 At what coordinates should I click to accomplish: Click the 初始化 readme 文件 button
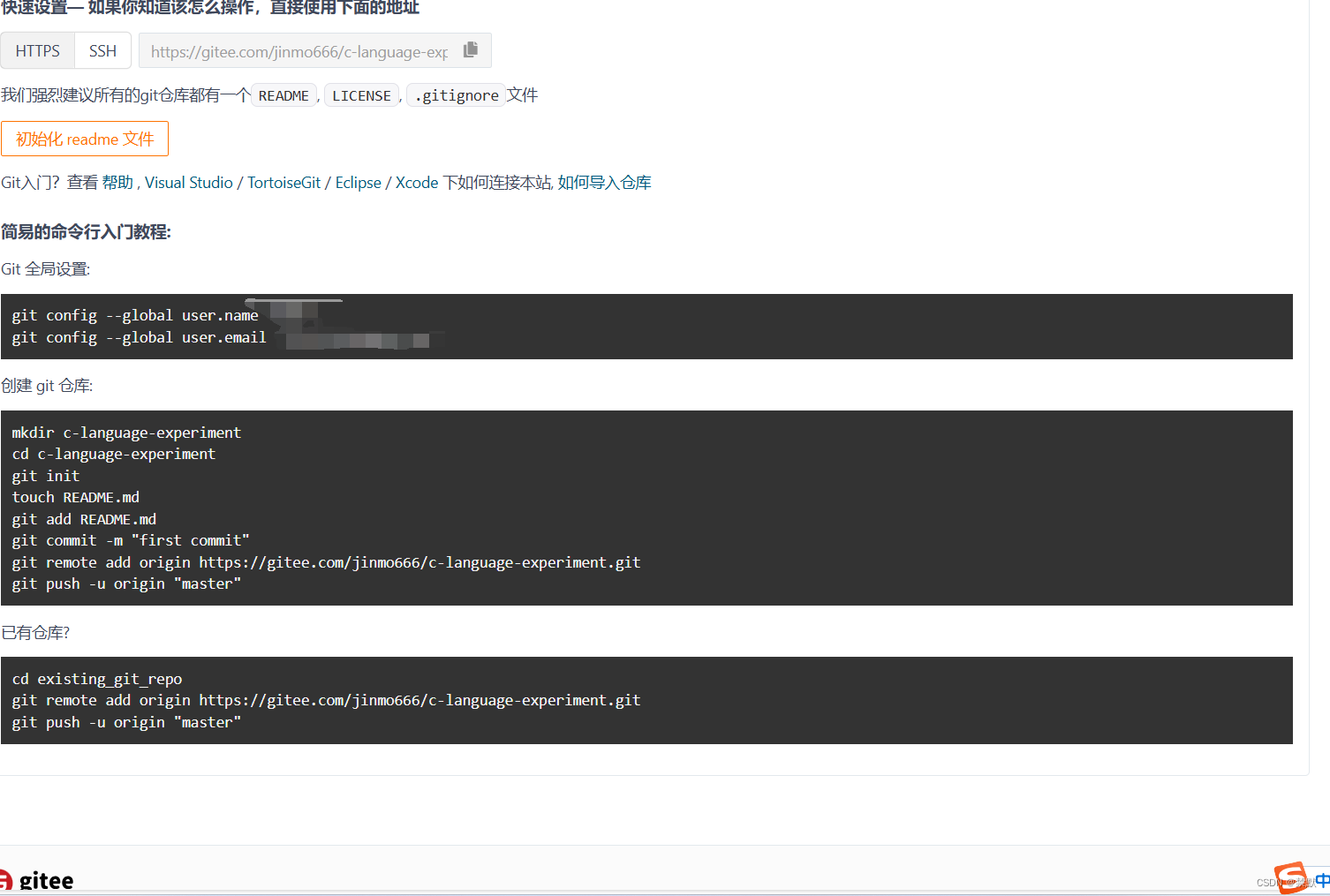(85, 139)
